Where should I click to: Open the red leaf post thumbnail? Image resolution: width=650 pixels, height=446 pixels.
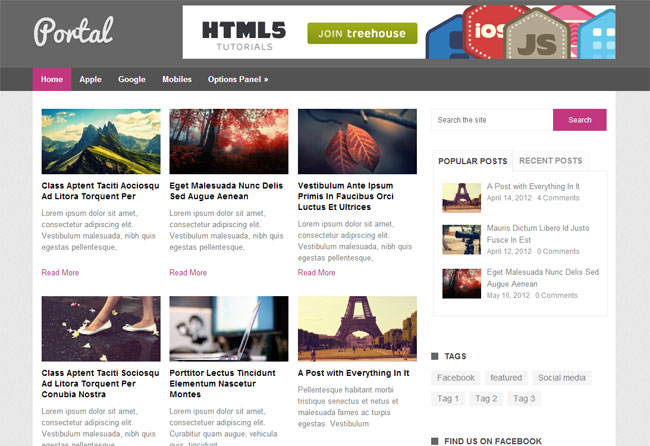(357, 141)
